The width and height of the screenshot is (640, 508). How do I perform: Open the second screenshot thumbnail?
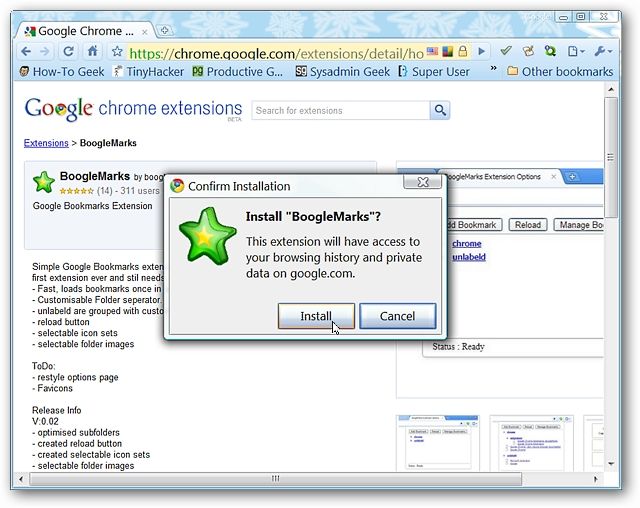coord(531,444)
